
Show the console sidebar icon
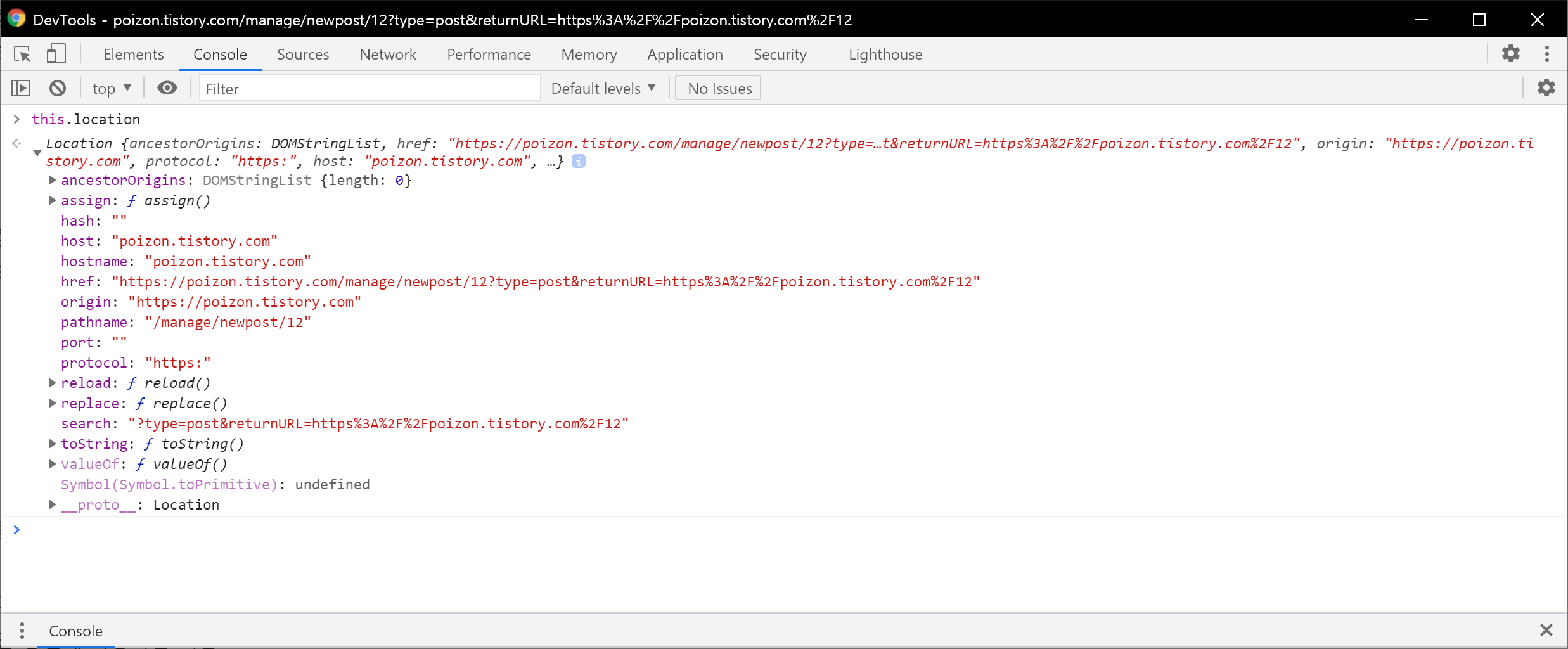pos(21,88)
